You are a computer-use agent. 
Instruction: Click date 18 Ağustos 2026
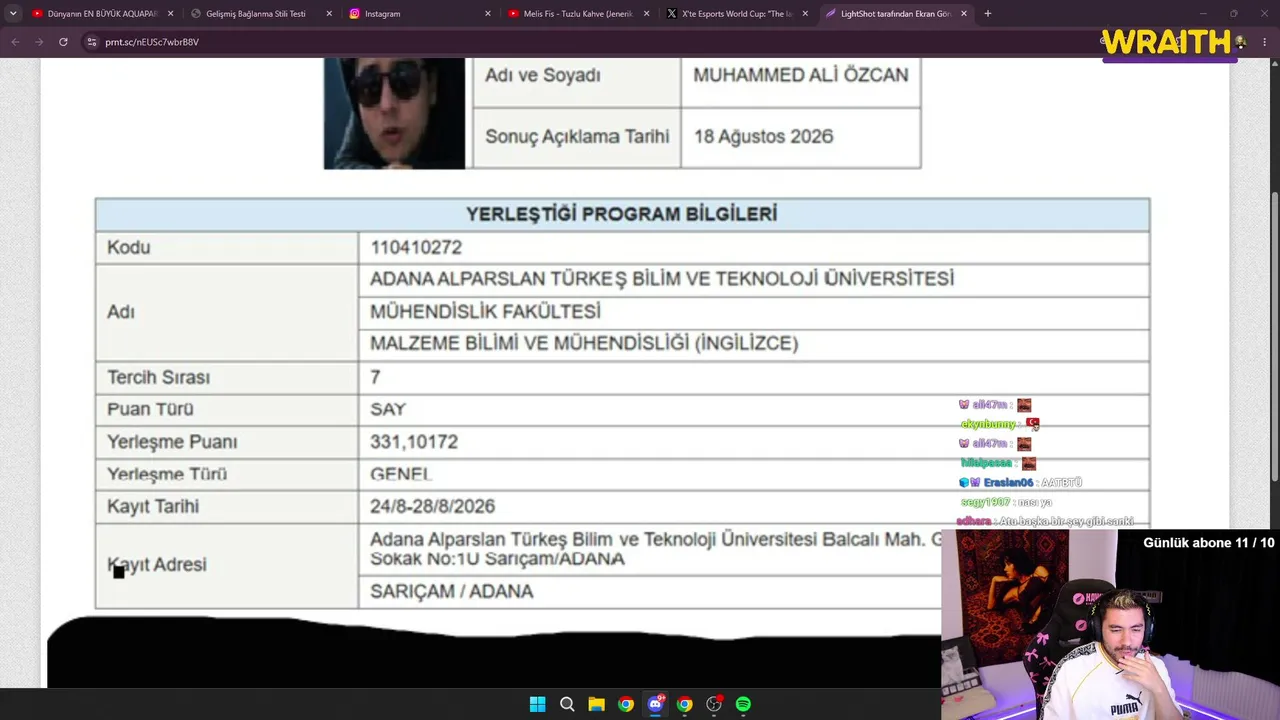tap(763, 136)
